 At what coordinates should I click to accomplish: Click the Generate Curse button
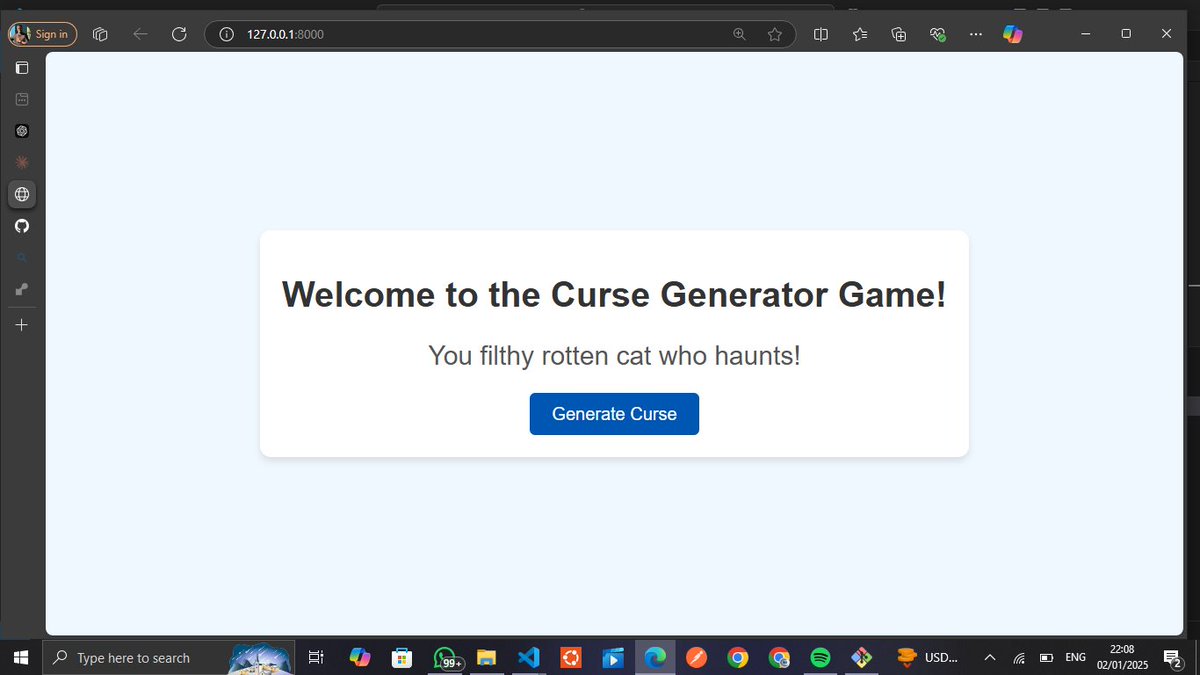[x=614, y=414]
